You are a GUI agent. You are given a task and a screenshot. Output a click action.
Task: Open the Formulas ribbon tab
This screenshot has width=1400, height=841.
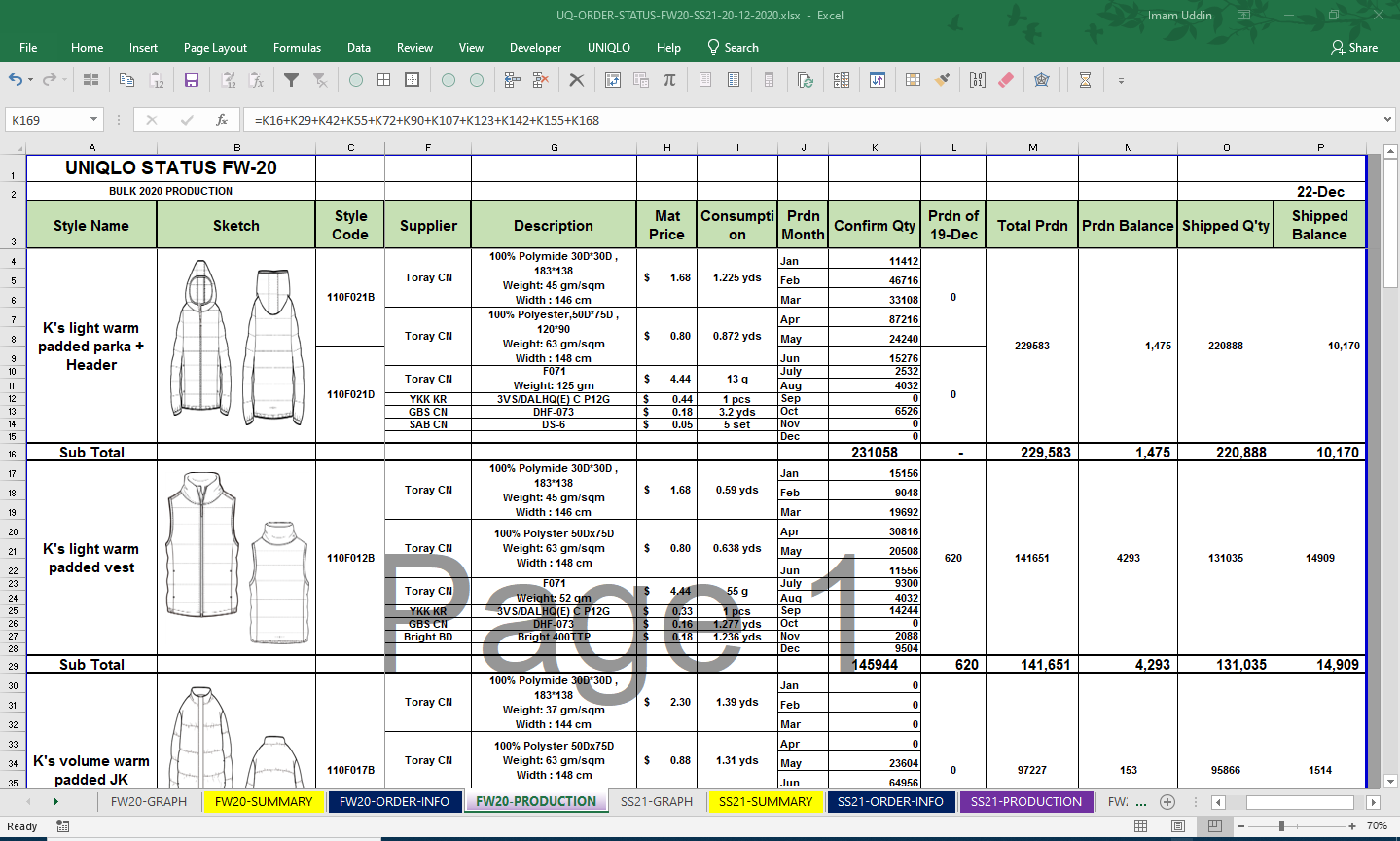[297, 47]
